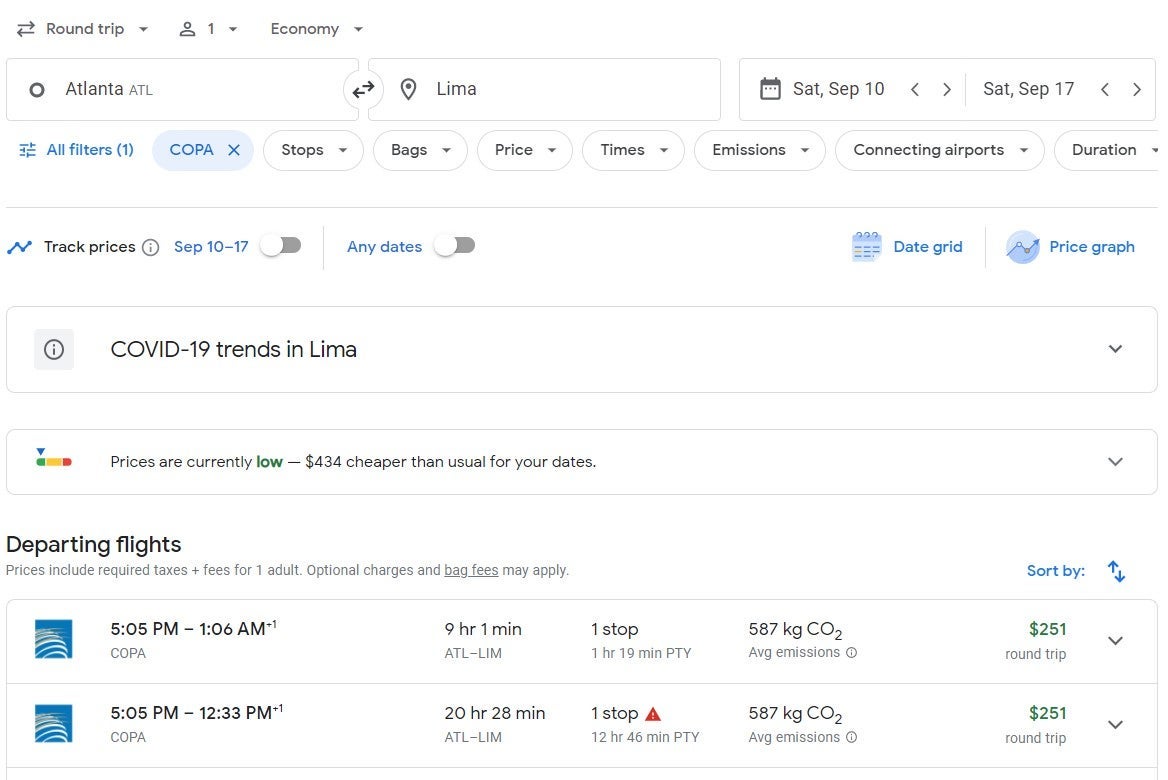Image resolution: width=1168 pixels, height=780 pixels.
Task: Swap origin and destination airports
Action: click(x=363, y=89)
